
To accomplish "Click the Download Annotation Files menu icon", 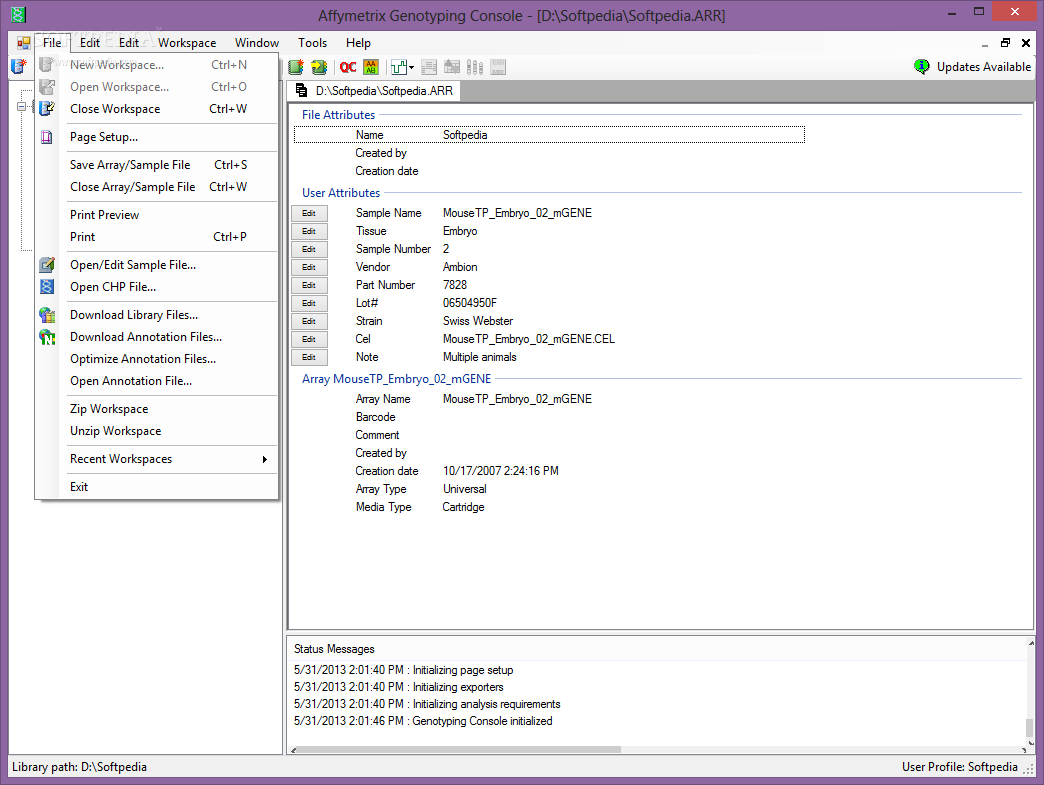I will 47,337.
